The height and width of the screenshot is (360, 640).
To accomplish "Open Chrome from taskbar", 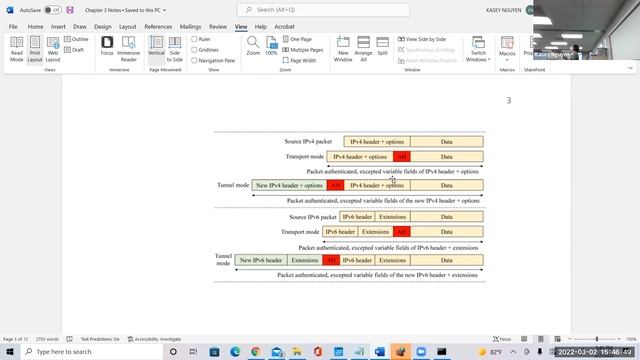I will 256,351.
